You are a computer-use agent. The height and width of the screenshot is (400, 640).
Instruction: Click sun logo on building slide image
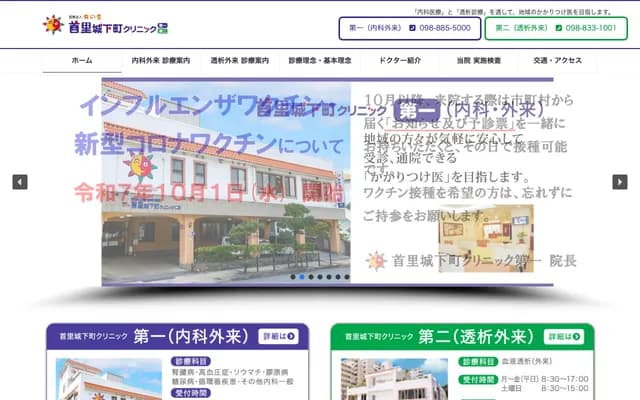click(x=140, y=167)
